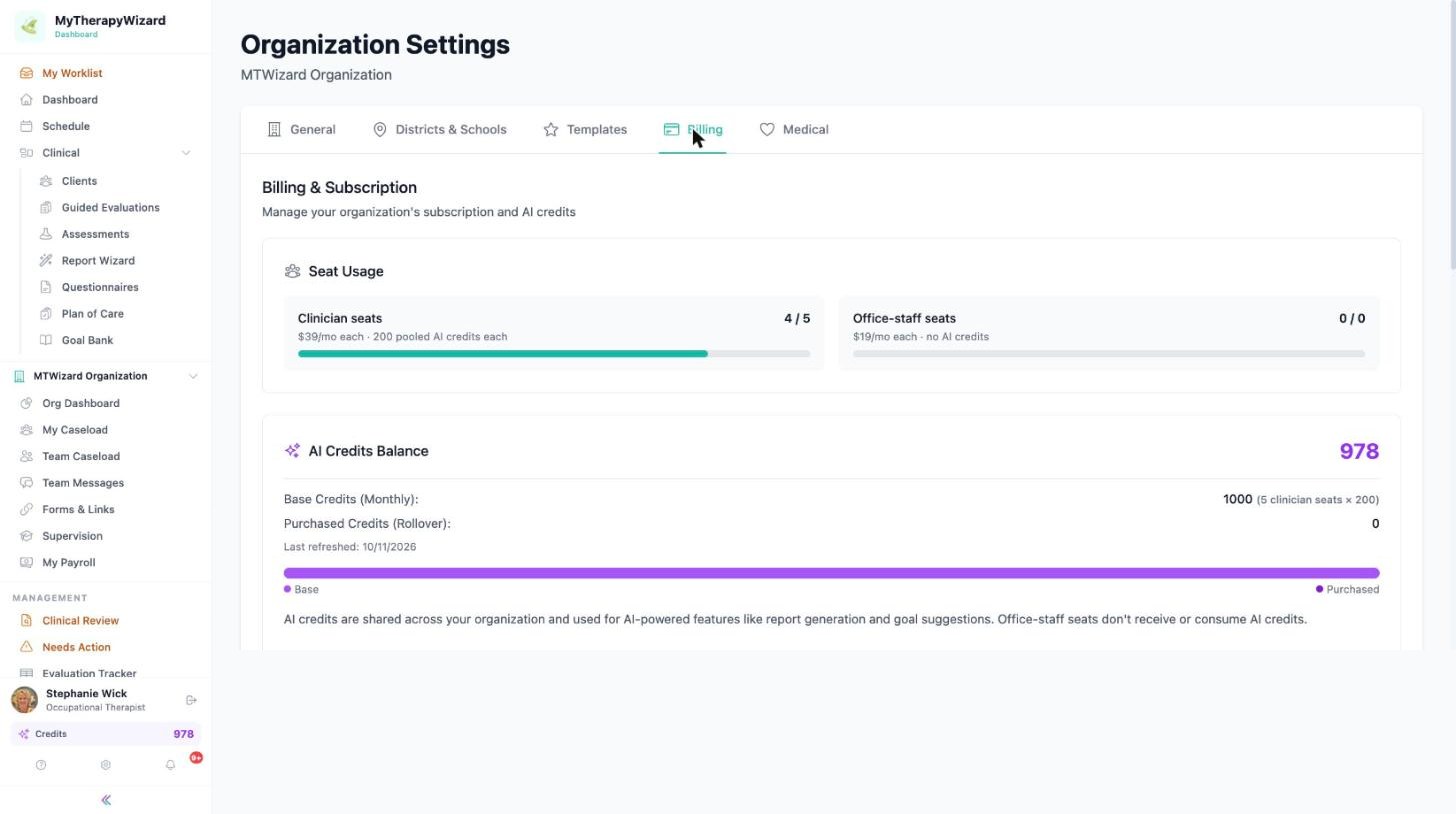Click the MyTherapyWizard logo icon

pyautogui.click(x=29, y=27)
